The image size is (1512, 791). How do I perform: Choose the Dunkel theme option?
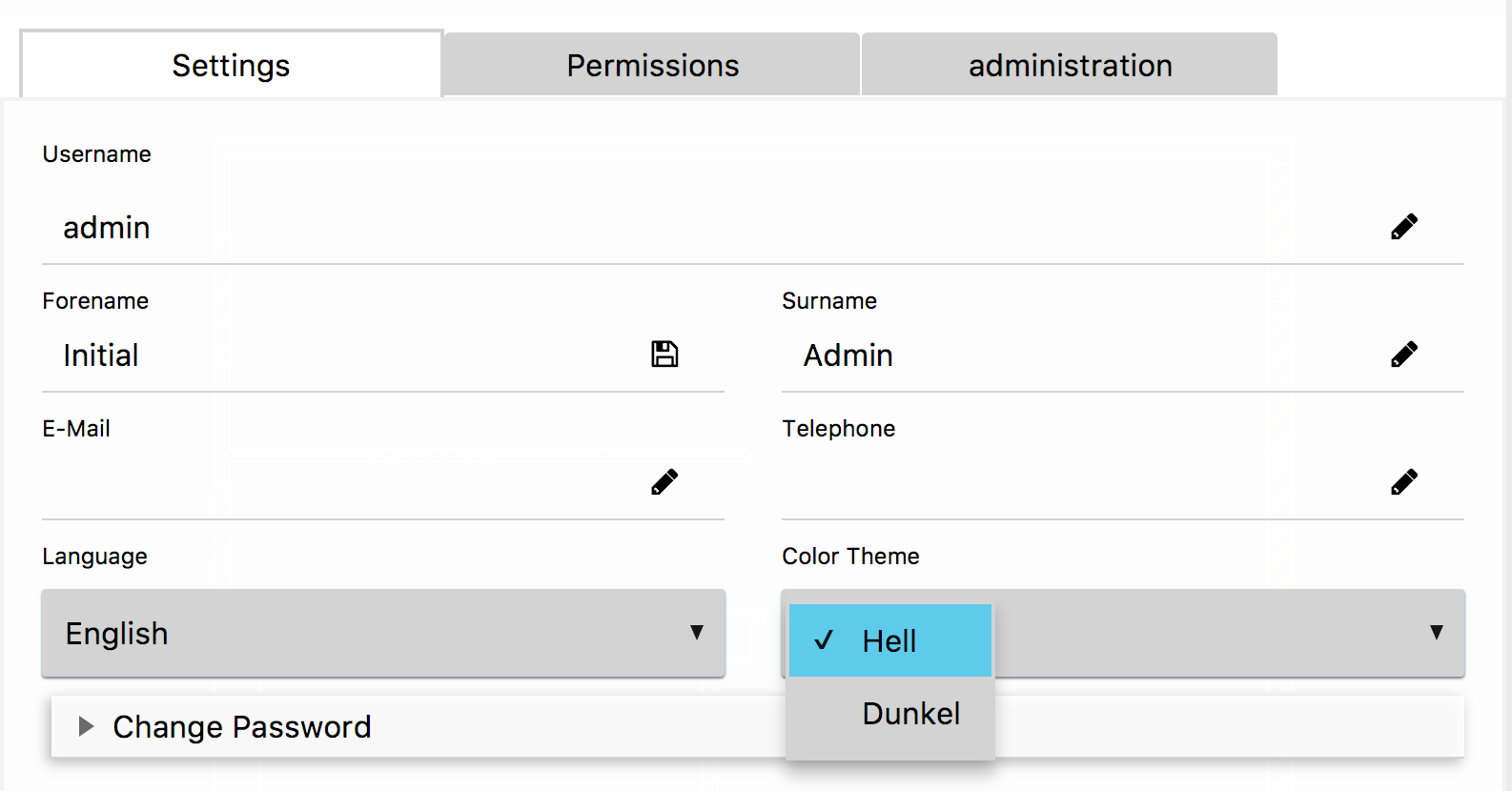(x=910, y=714)
